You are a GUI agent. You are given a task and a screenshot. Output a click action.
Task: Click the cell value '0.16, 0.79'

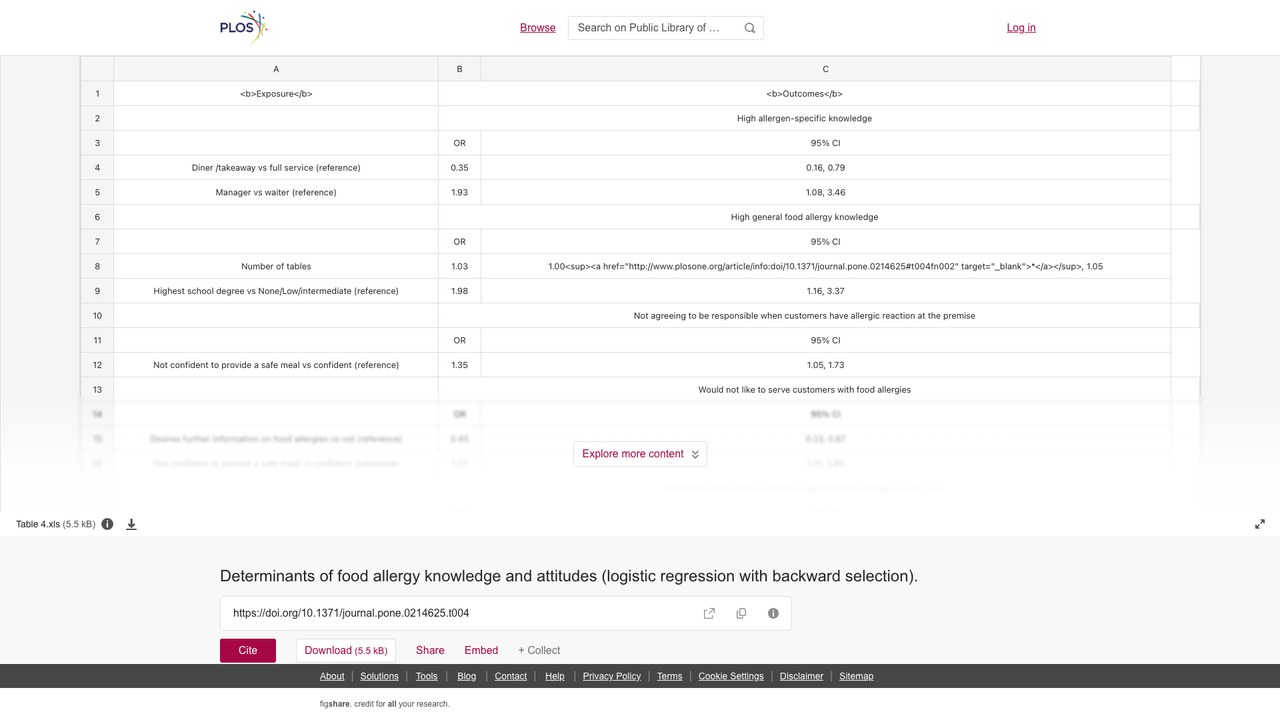click(826, 168)
